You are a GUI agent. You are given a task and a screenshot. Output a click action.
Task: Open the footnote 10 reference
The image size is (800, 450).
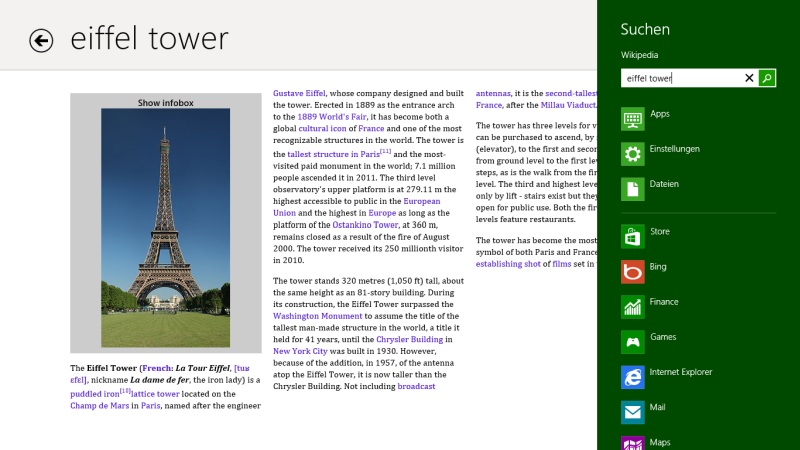click(125, 391)
